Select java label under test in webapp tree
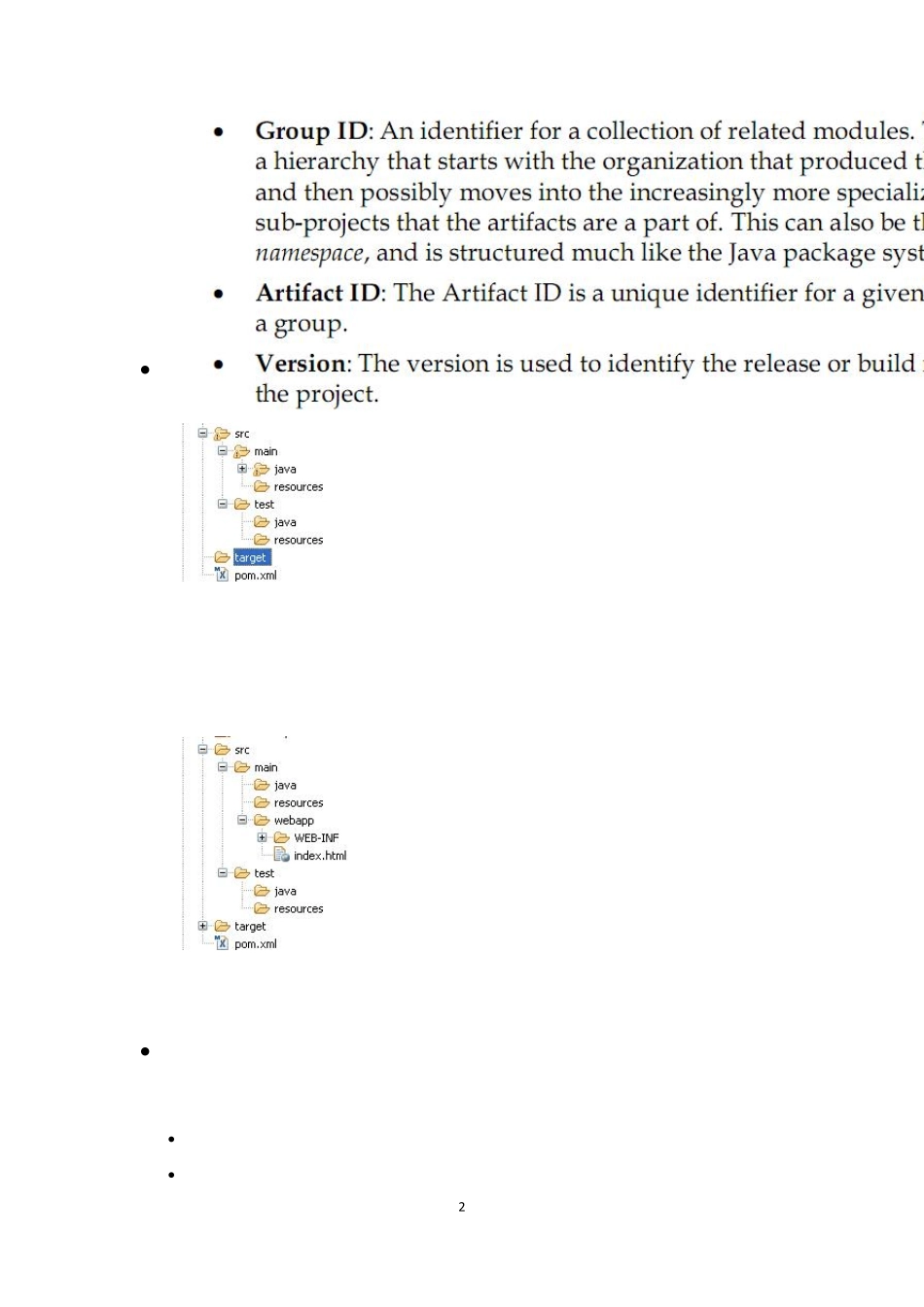The height and width of the screenshot is (1307, 924). [285, 892]
